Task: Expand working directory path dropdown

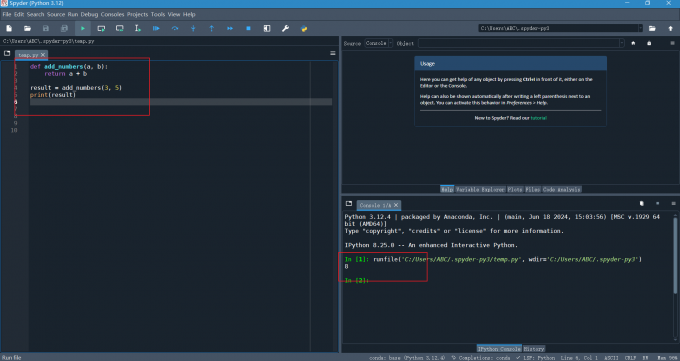Action: 640,28
